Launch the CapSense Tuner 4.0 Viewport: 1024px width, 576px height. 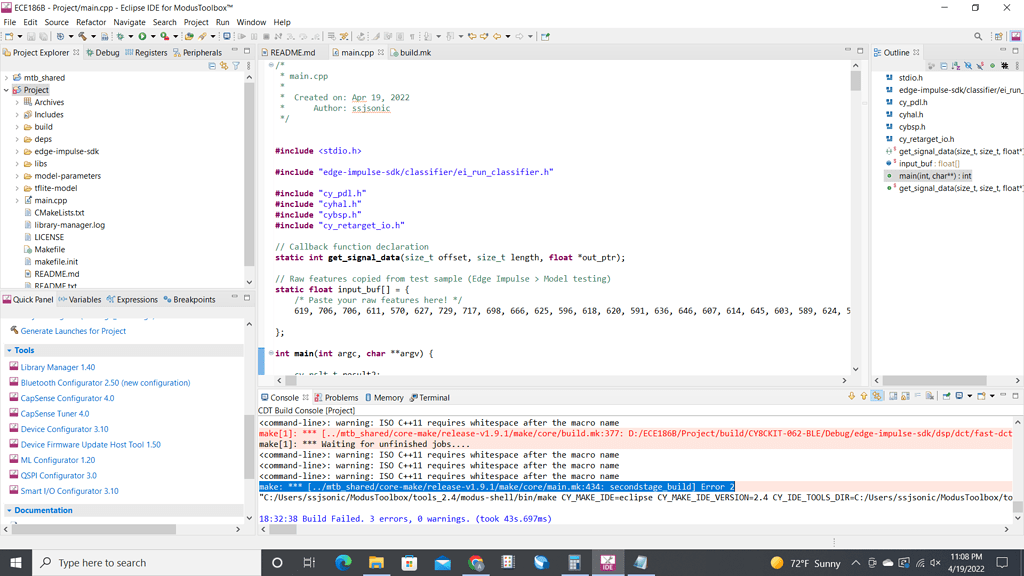tap(54, 412)
